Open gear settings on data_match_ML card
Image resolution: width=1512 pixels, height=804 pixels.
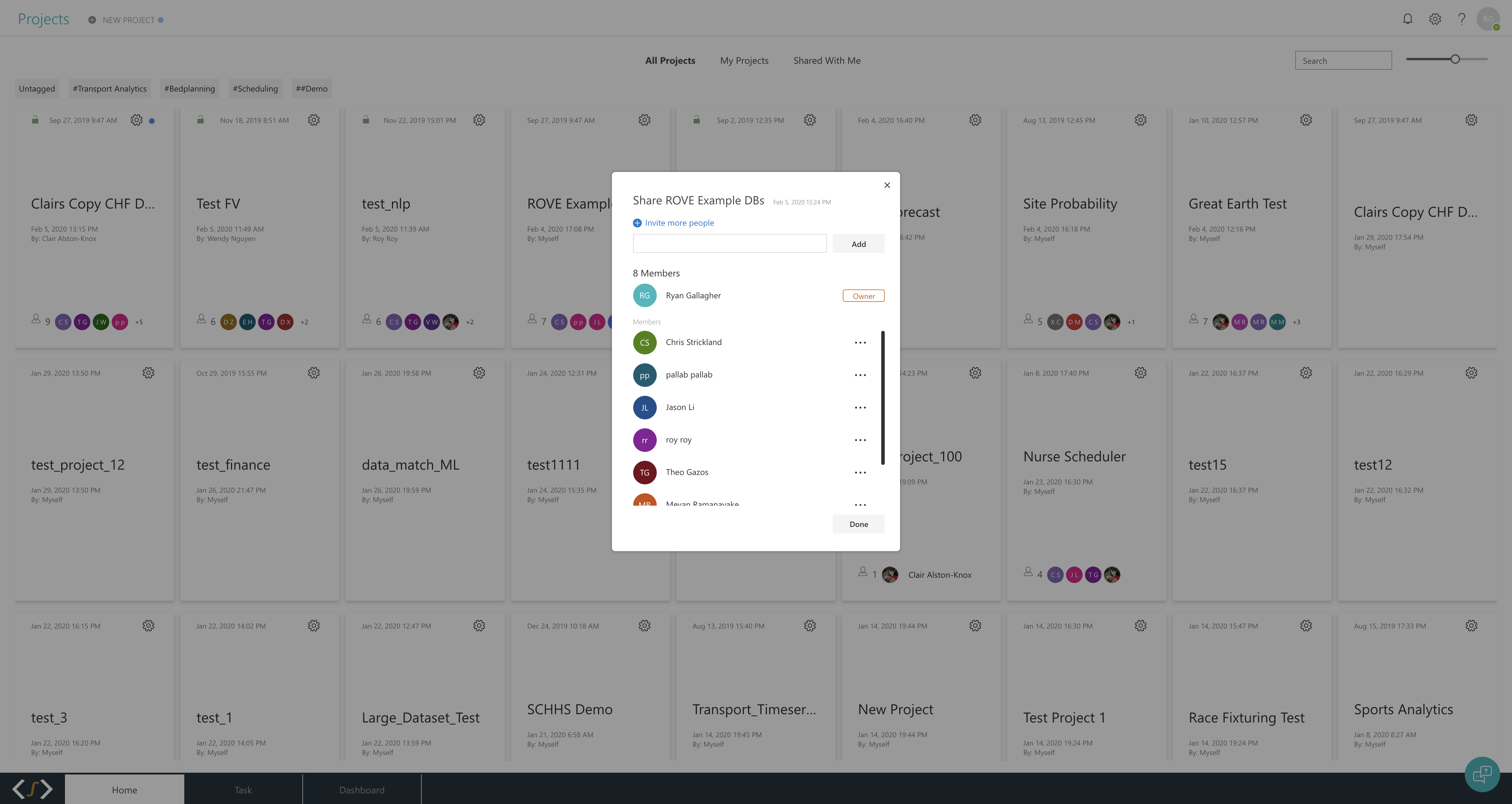point(480,373)
